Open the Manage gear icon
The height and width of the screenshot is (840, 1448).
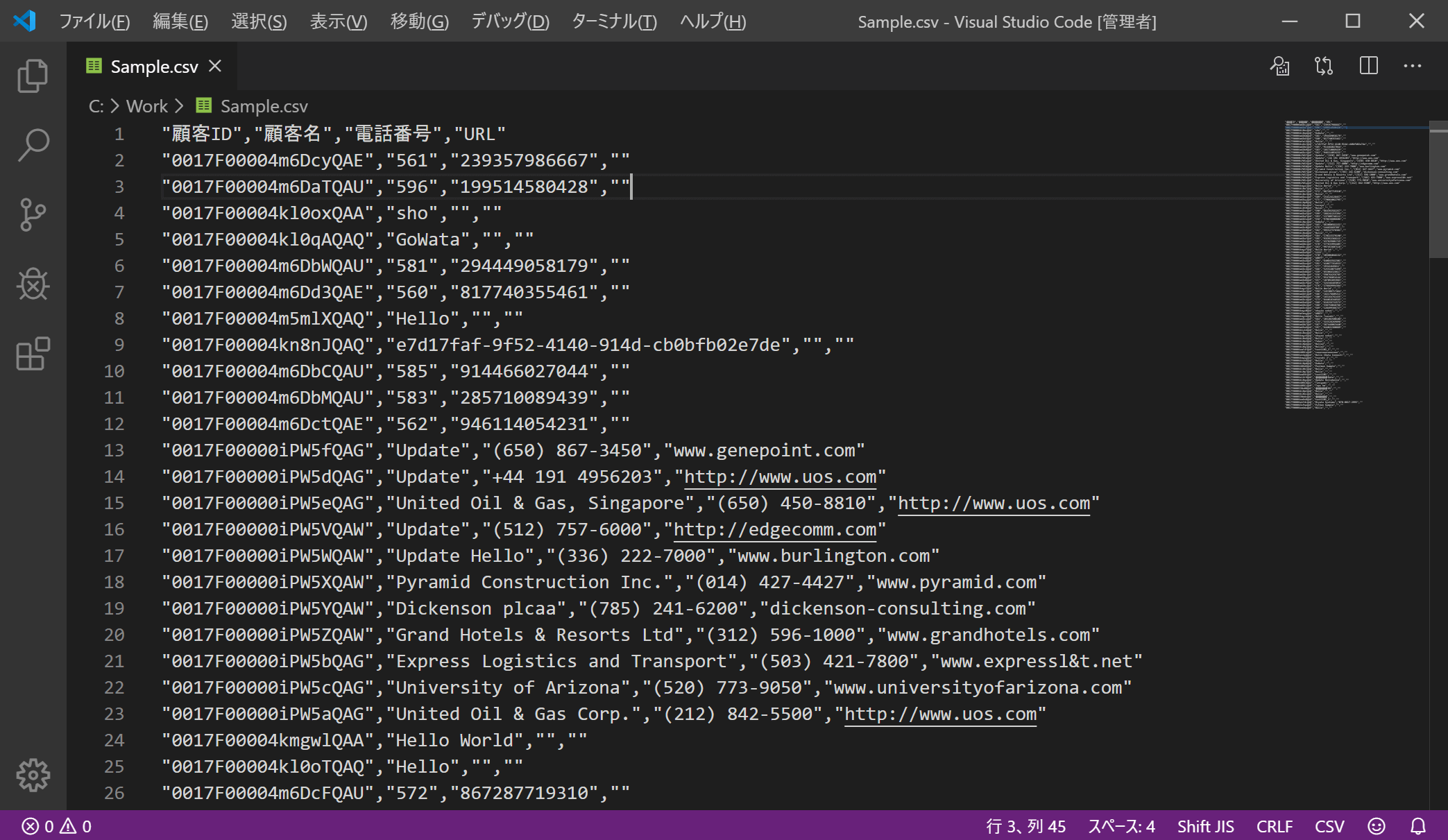(x=33, y=775)
